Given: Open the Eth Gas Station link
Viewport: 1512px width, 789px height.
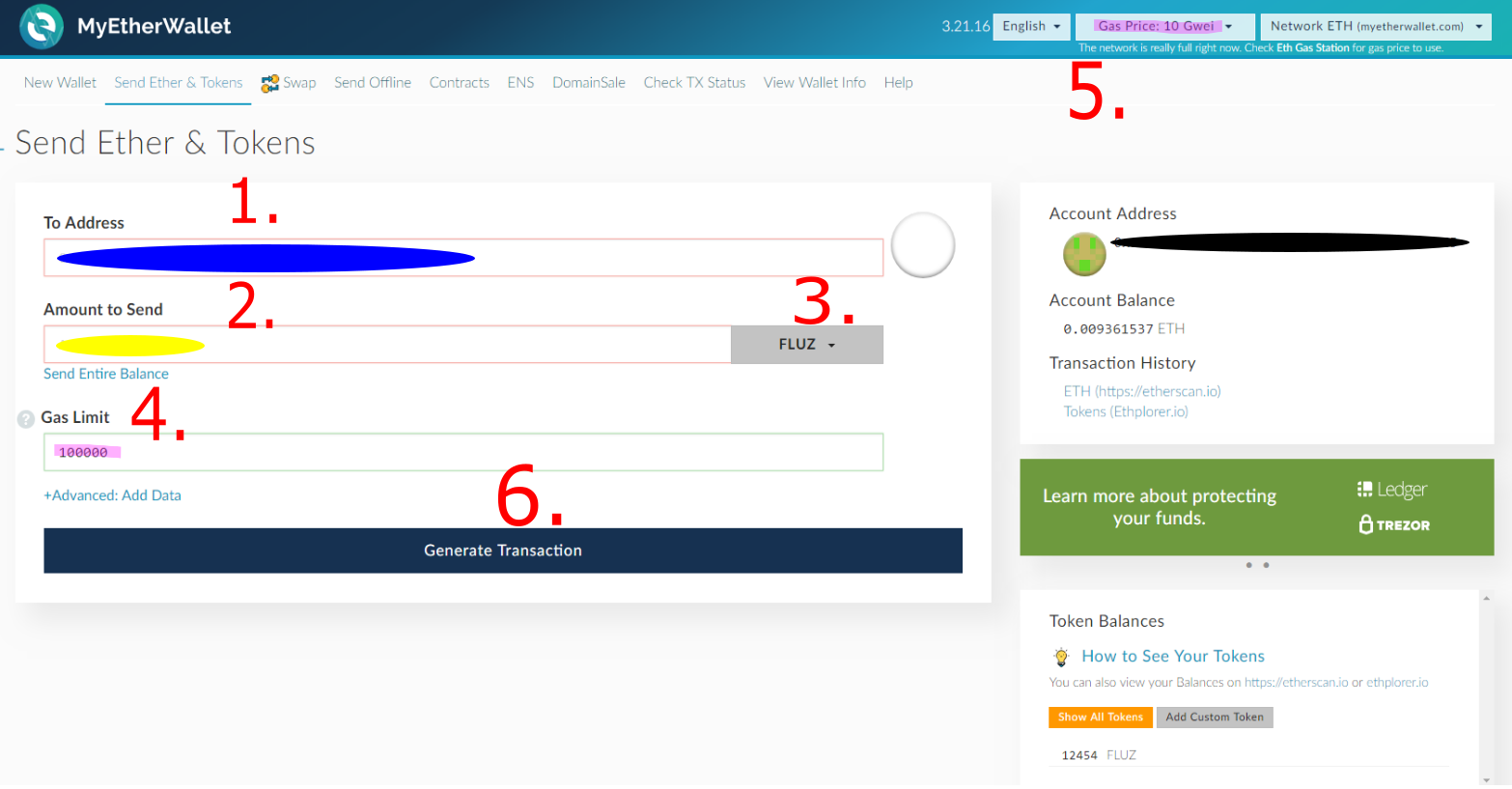Looking at the screenshot, I should (x=1312, y=48).
